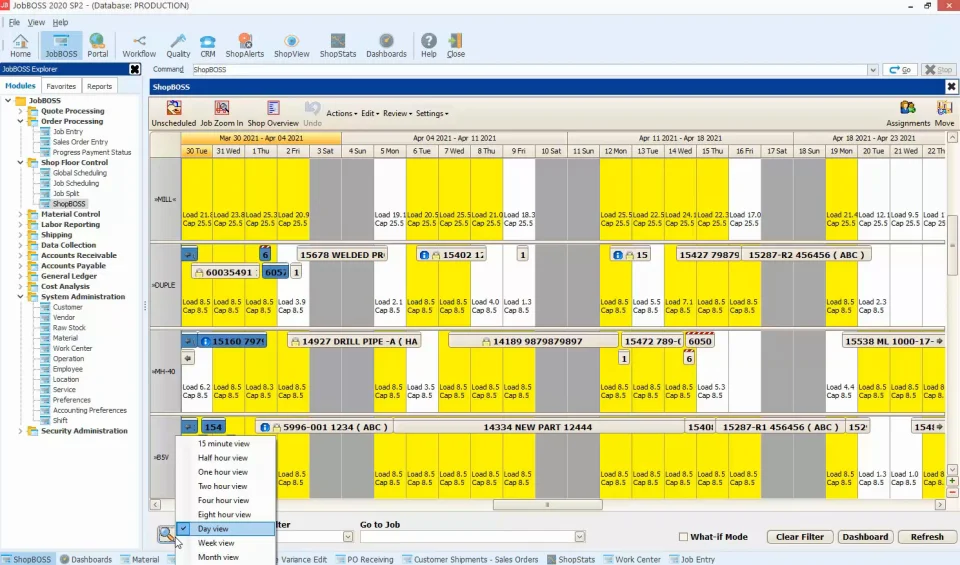Viewport: 960px width, 565px height.
Task: Open the Actions dropdown menu
Action: (x=342, y=113)
